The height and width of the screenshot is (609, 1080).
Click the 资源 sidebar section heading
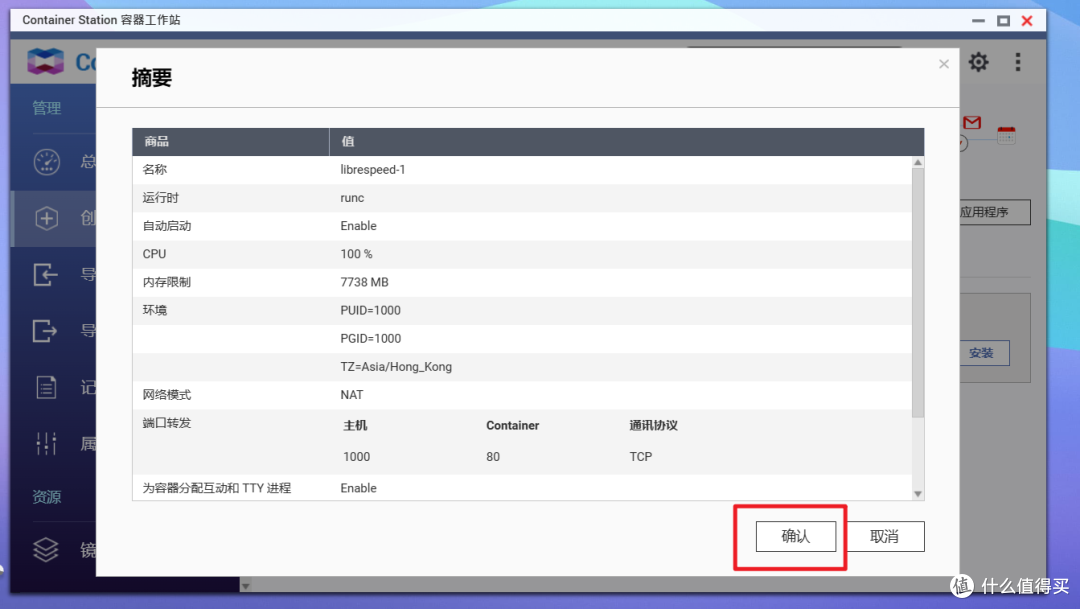tap(47, 497)
